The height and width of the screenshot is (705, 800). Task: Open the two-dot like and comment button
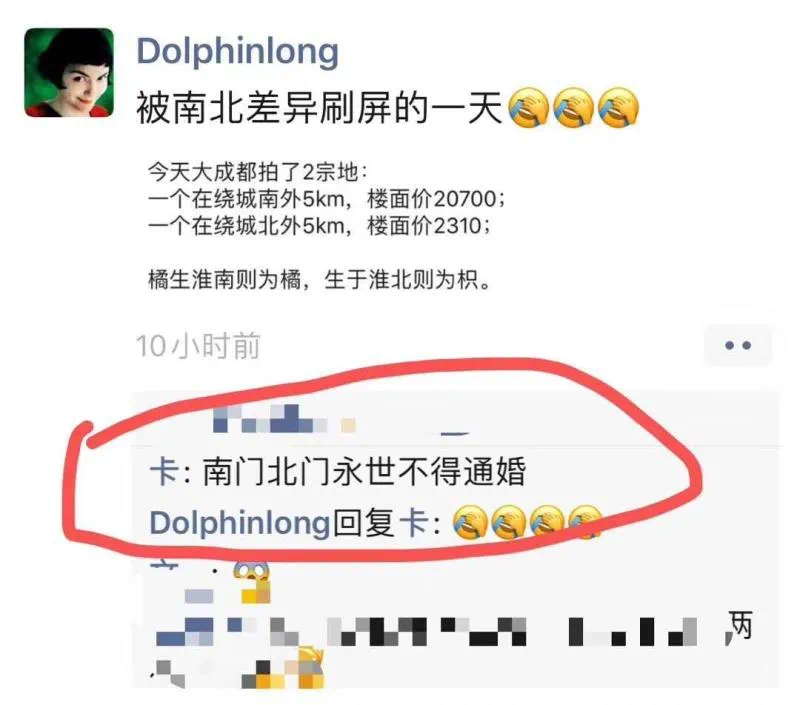pos(738,345)
